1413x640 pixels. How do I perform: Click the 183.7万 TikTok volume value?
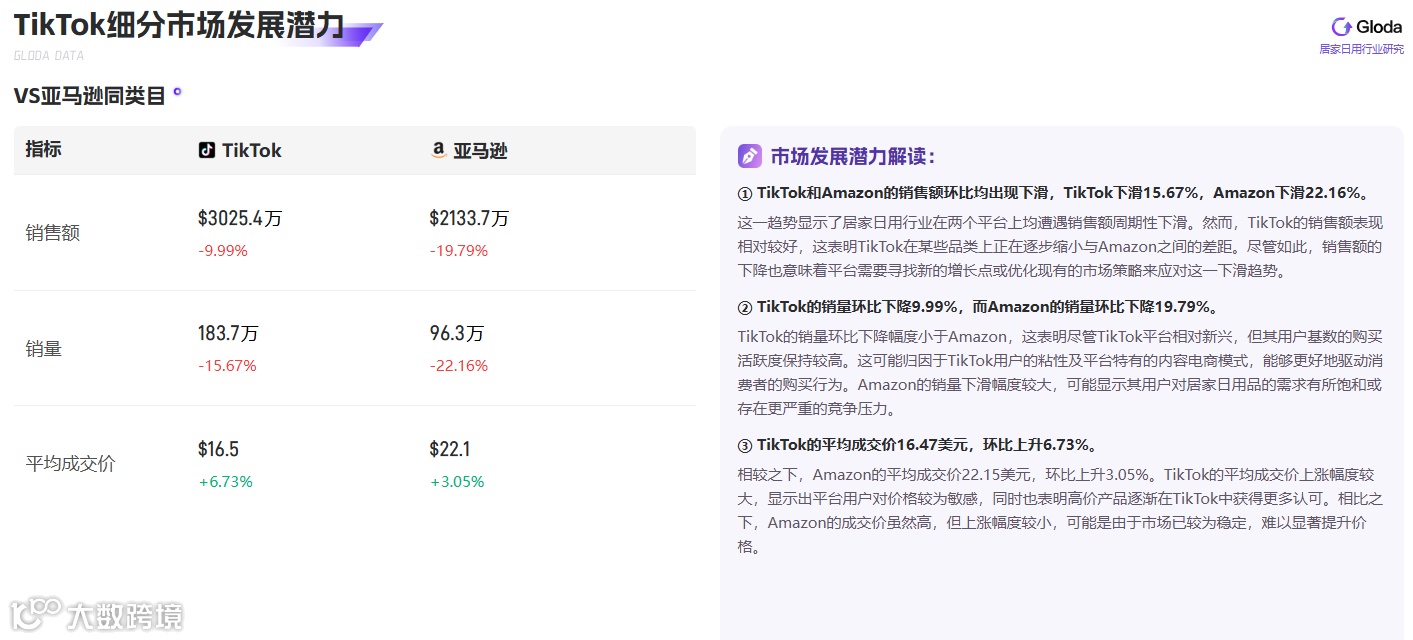[x=228, y=333]
